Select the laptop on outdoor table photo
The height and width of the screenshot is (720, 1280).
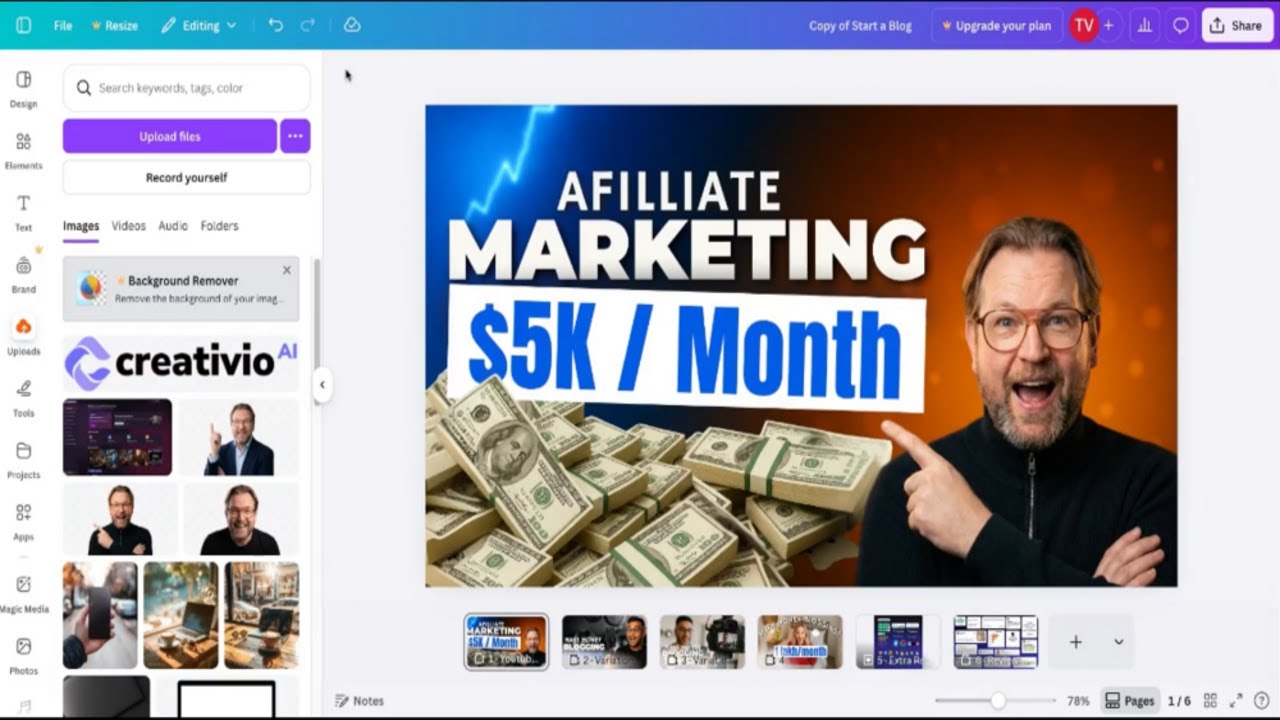coord(181,615)
